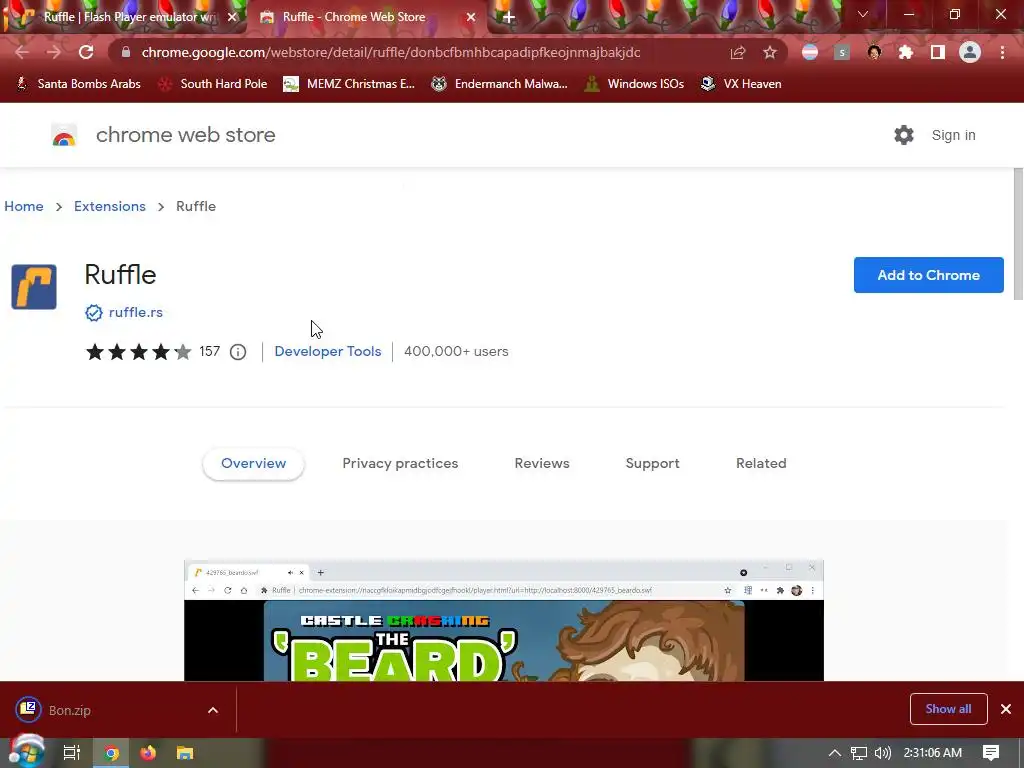
Task: Close the Ruffle Flash Player emulator tab
Action: (232, 17)
